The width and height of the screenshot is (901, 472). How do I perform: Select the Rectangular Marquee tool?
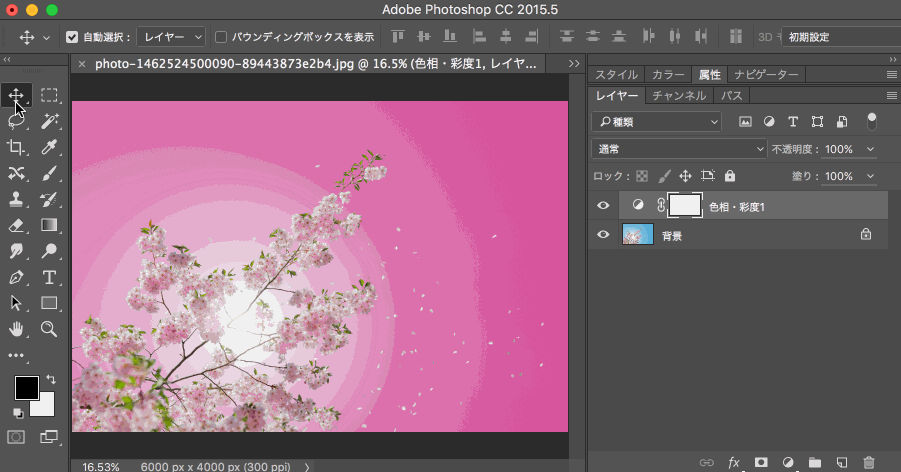pos(49,95)
